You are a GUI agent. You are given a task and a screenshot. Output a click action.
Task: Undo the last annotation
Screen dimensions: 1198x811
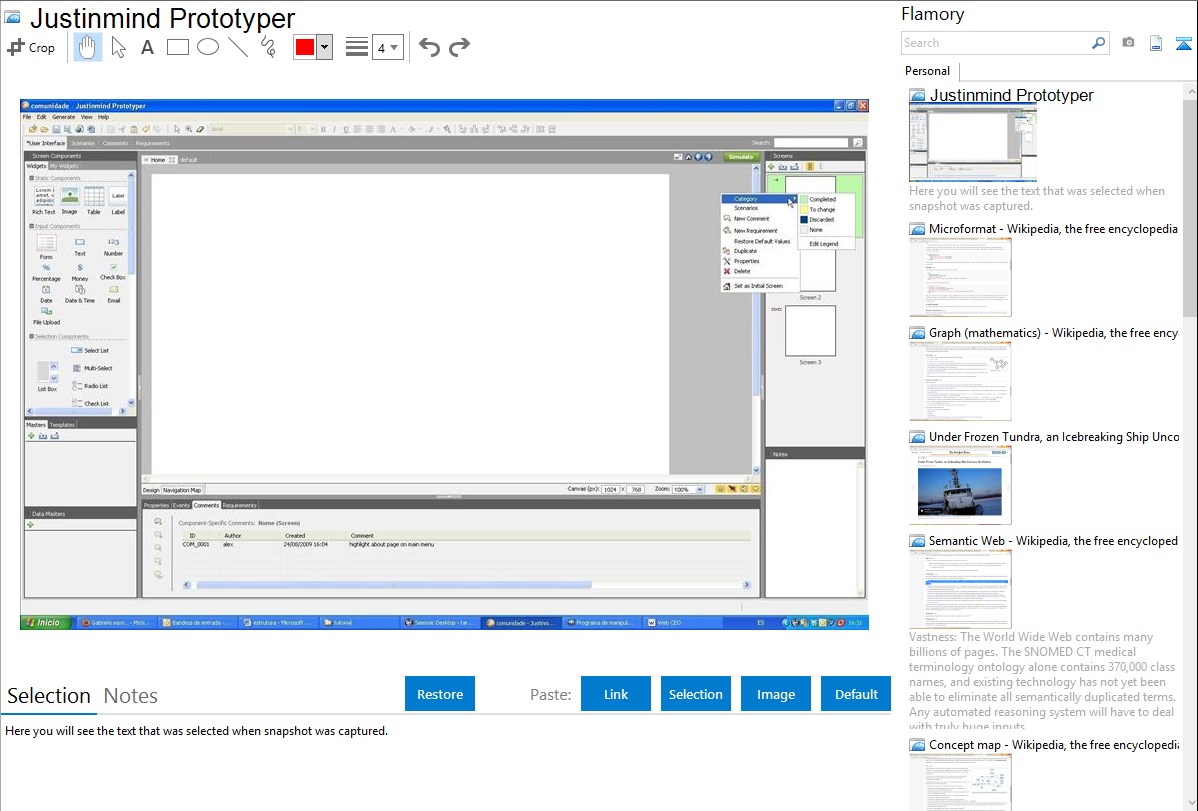coord(429,47)
